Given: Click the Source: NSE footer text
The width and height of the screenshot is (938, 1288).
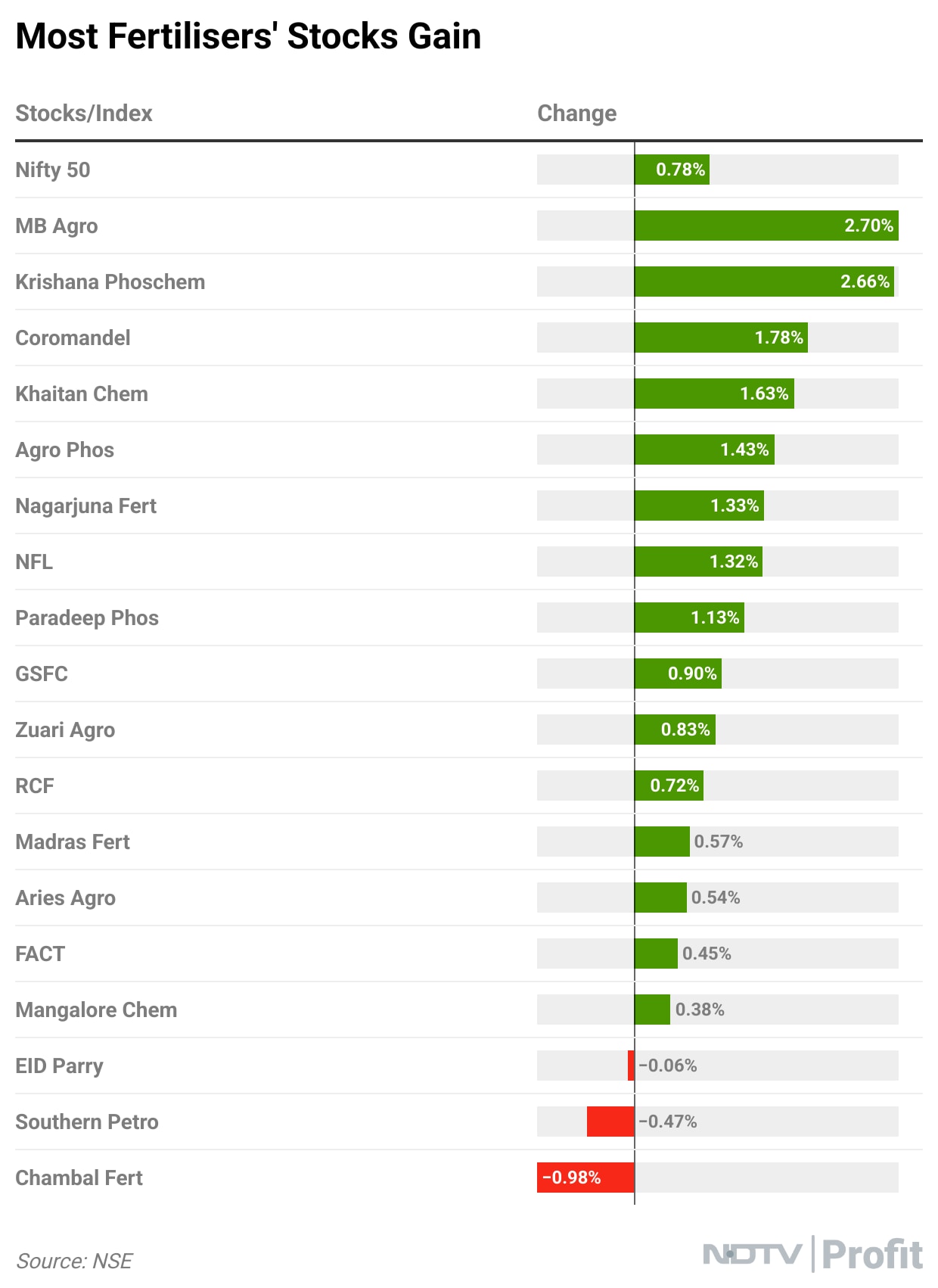Looking at the screenshot, I should 74,1261.
